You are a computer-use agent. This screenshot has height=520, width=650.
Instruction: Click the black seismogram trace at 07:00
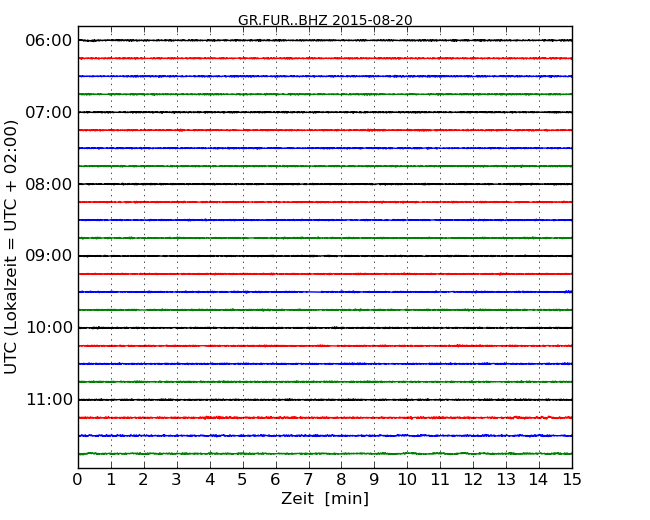click(x=325, y=112)
